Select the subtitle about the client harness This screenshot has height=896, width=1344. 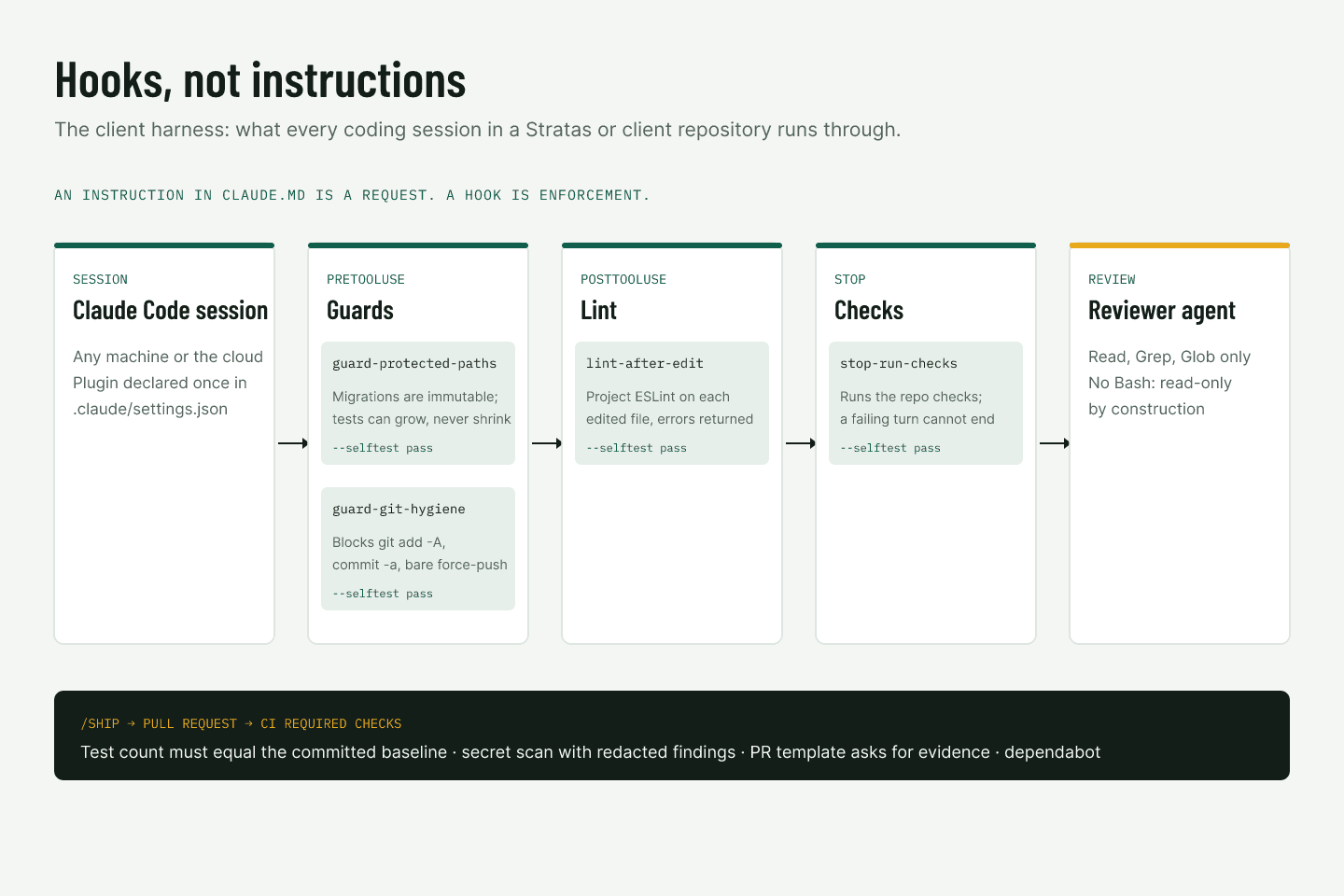coord(478,130)
